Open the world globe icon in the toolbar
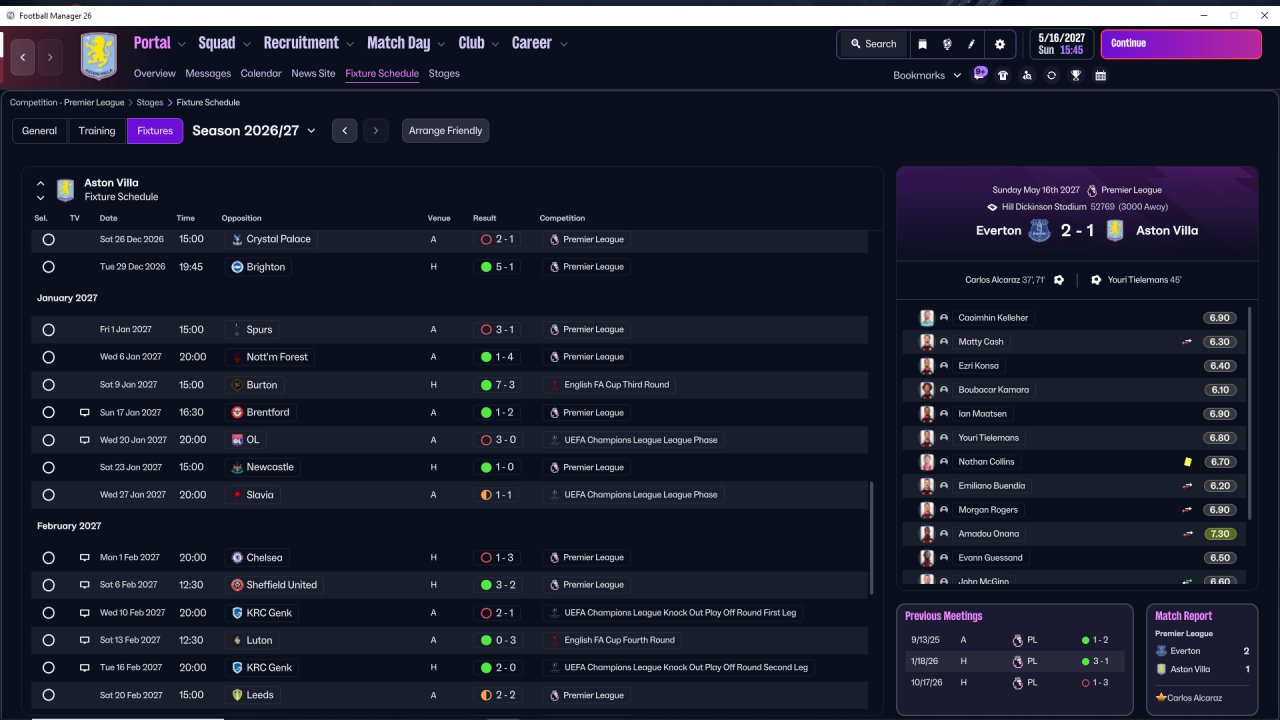This screenshot has height=720, width=1280. coord(946,44)
